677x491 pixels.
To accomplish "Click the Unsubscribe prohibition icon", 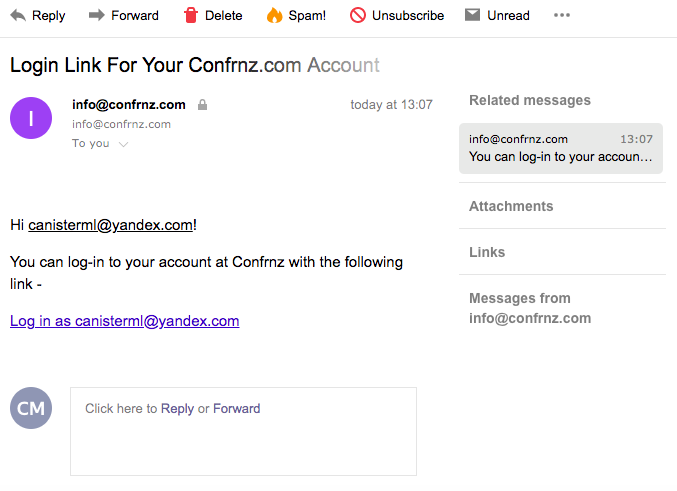I will (357, 15).
